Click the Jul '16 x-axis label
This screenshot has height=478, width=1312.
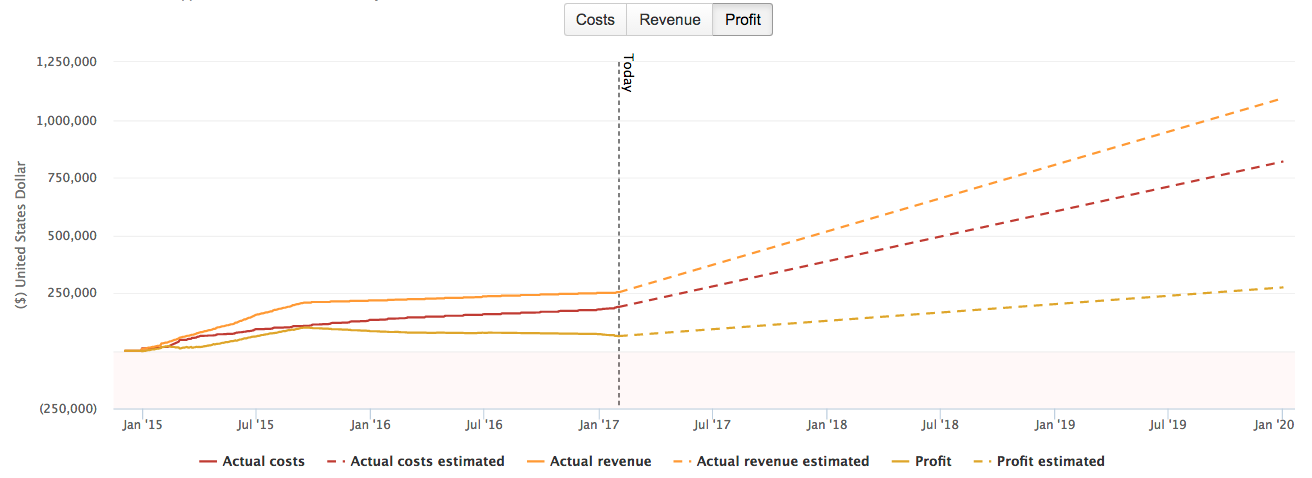click(x=483, y=425)
